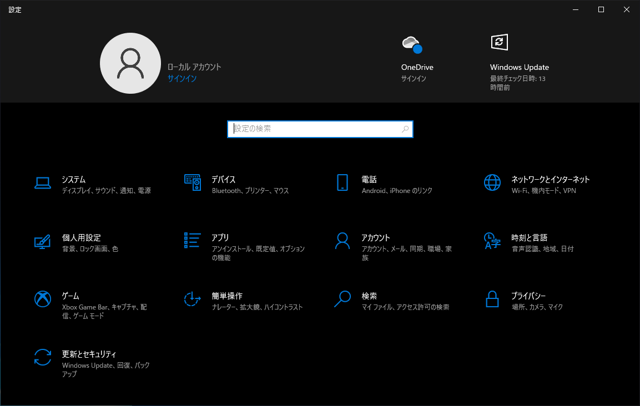The width and height of the screenshot is (640, 406).
Task: Go to アカウント title text
Action: (376, 238)
